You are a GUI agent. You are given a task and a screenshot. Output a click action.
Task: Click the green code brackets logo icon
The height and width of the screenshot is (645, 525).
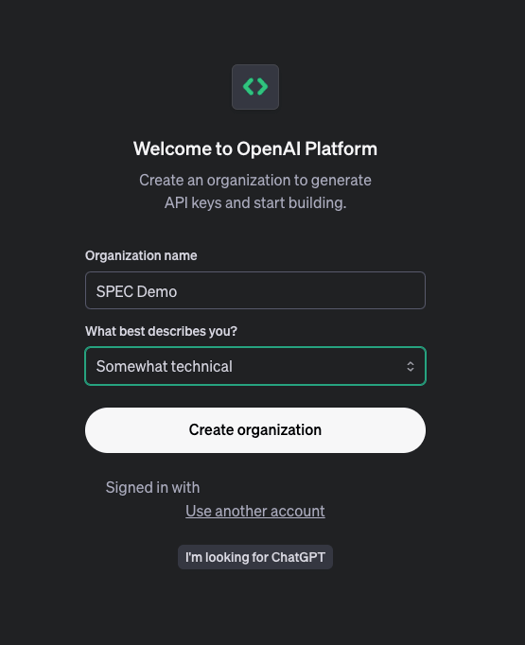(255, 87)
